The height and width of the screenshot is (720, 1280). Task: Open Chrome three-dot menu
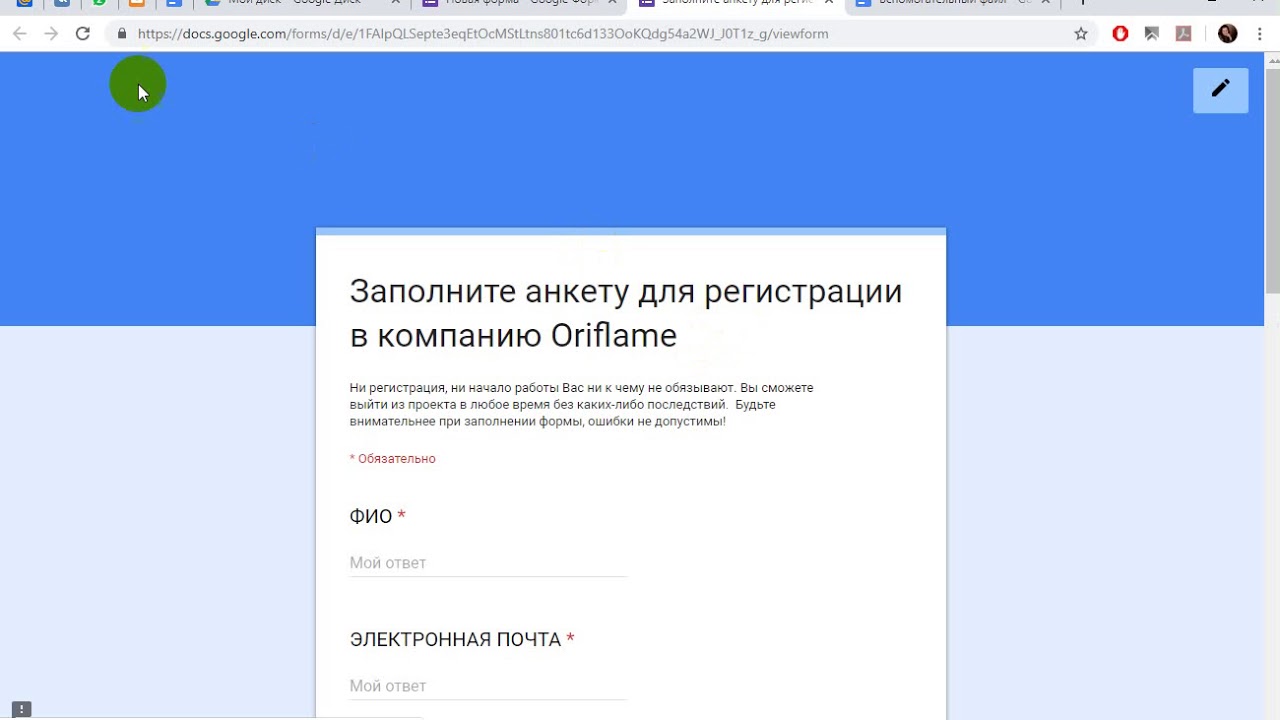1262,34
